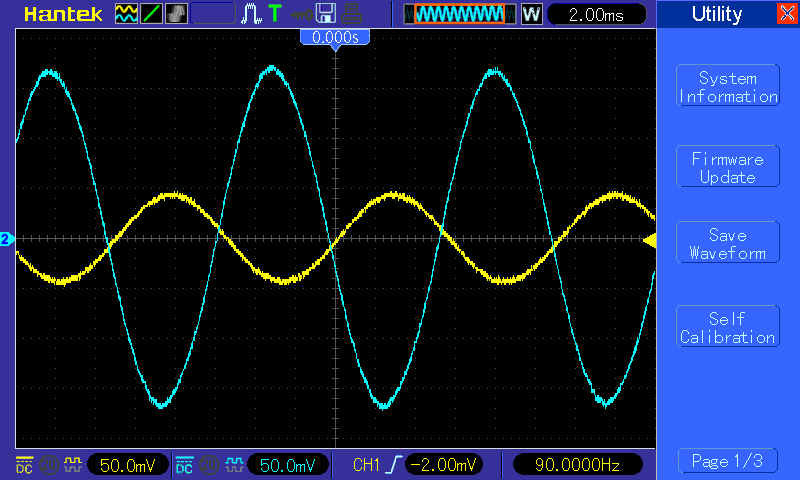Image resolution: width=800 pixels, height=480 pixels.
Task: Click the yellow trigger level arrow at right edge
Action: tap(649, 241)
